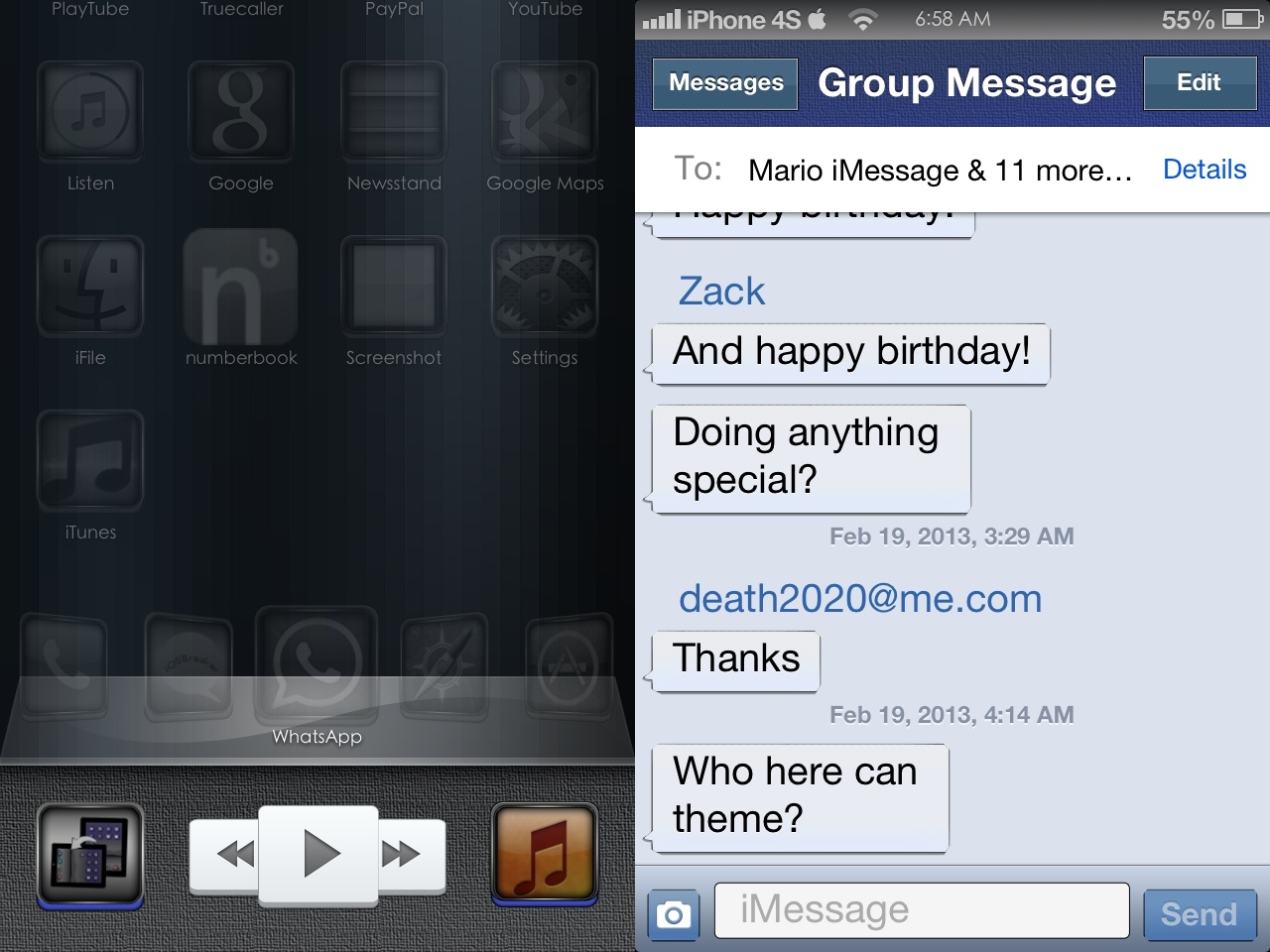1270x952 pixels.
Task: Open the Messages app in the dock
Action: coord(189,666)
